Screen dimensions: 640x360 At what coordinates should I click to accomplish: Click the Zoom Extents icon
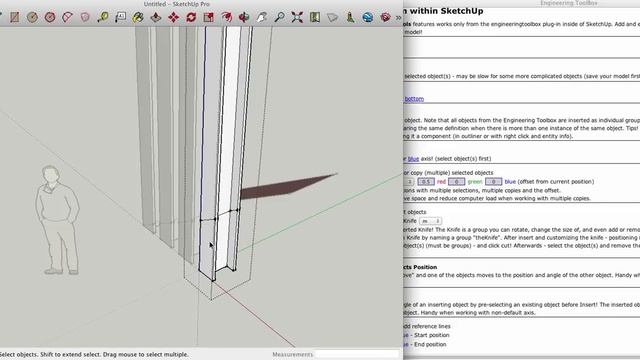tap(297, 17)
